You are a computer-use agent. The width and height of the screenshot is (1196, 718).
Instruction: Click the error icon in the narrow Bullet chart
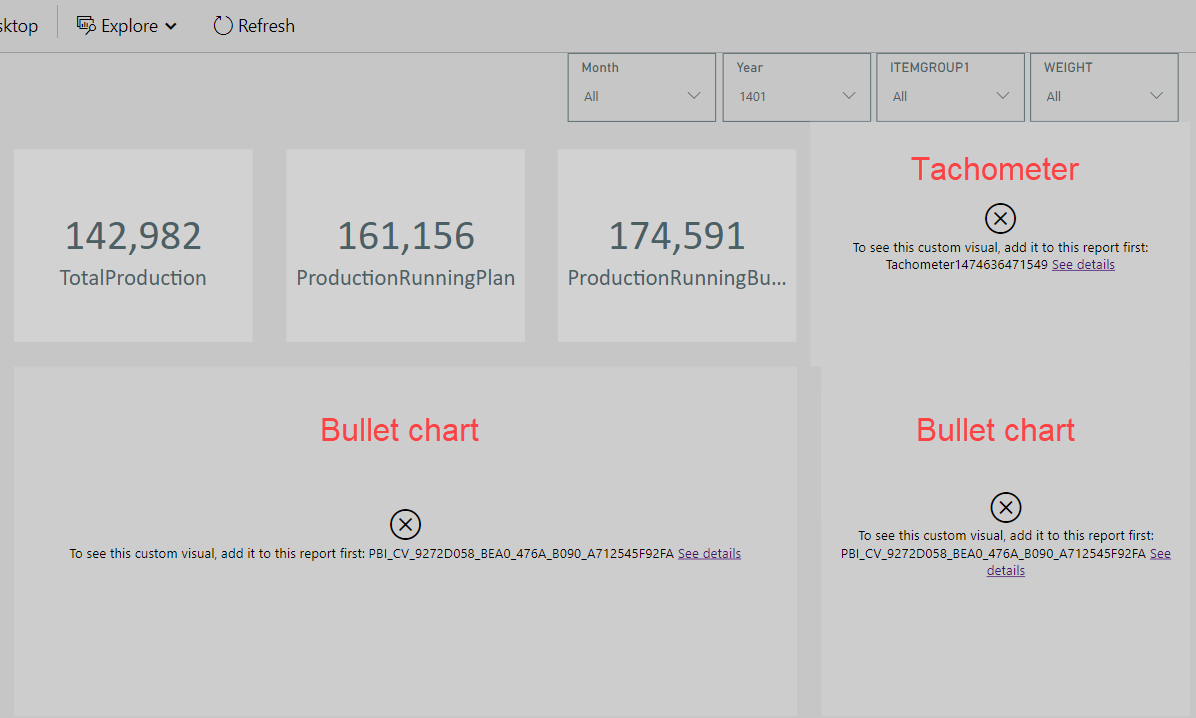click(x=1005, y=507)
